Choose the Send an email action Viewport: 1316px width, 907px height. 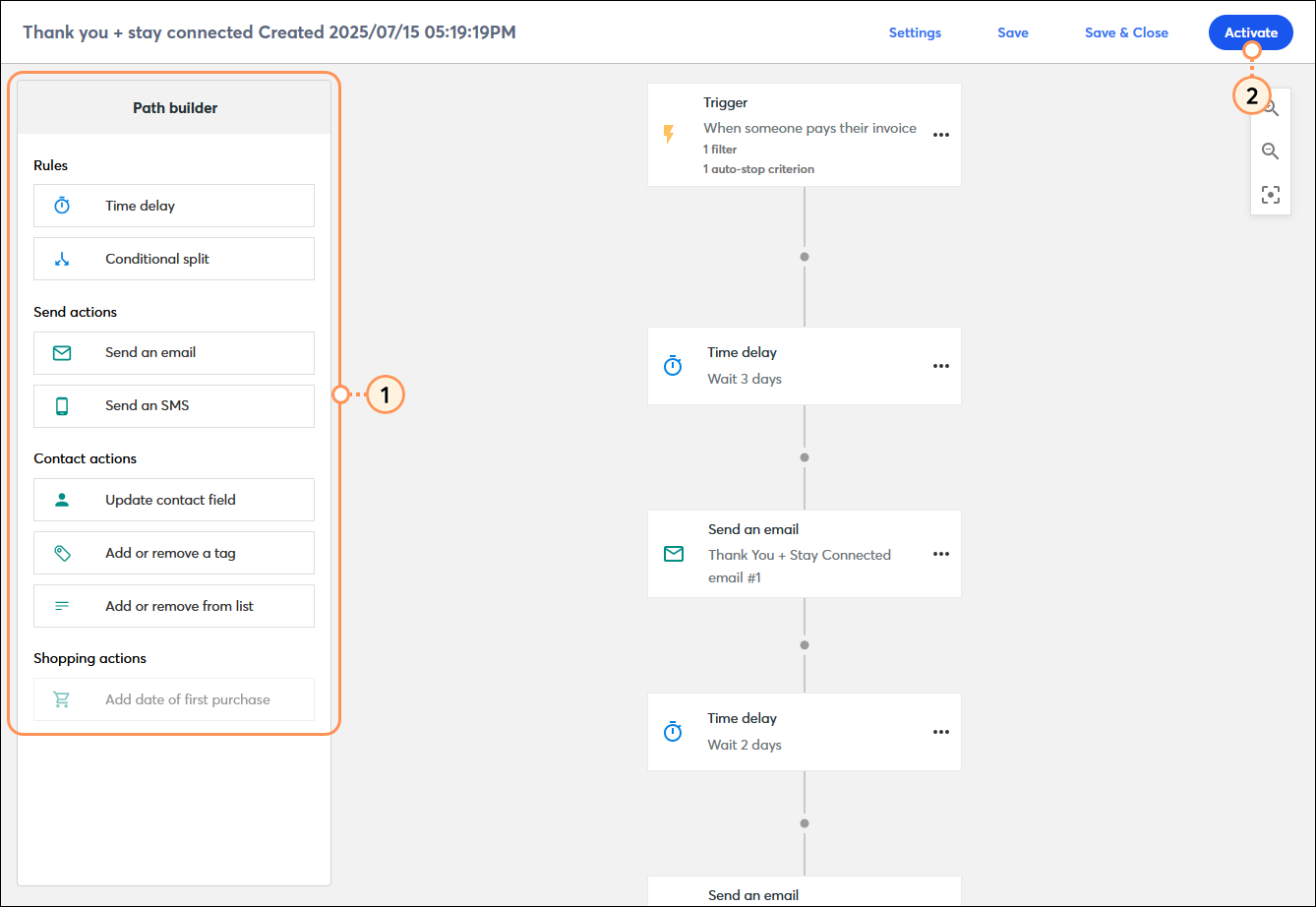[x=174, y=352]
